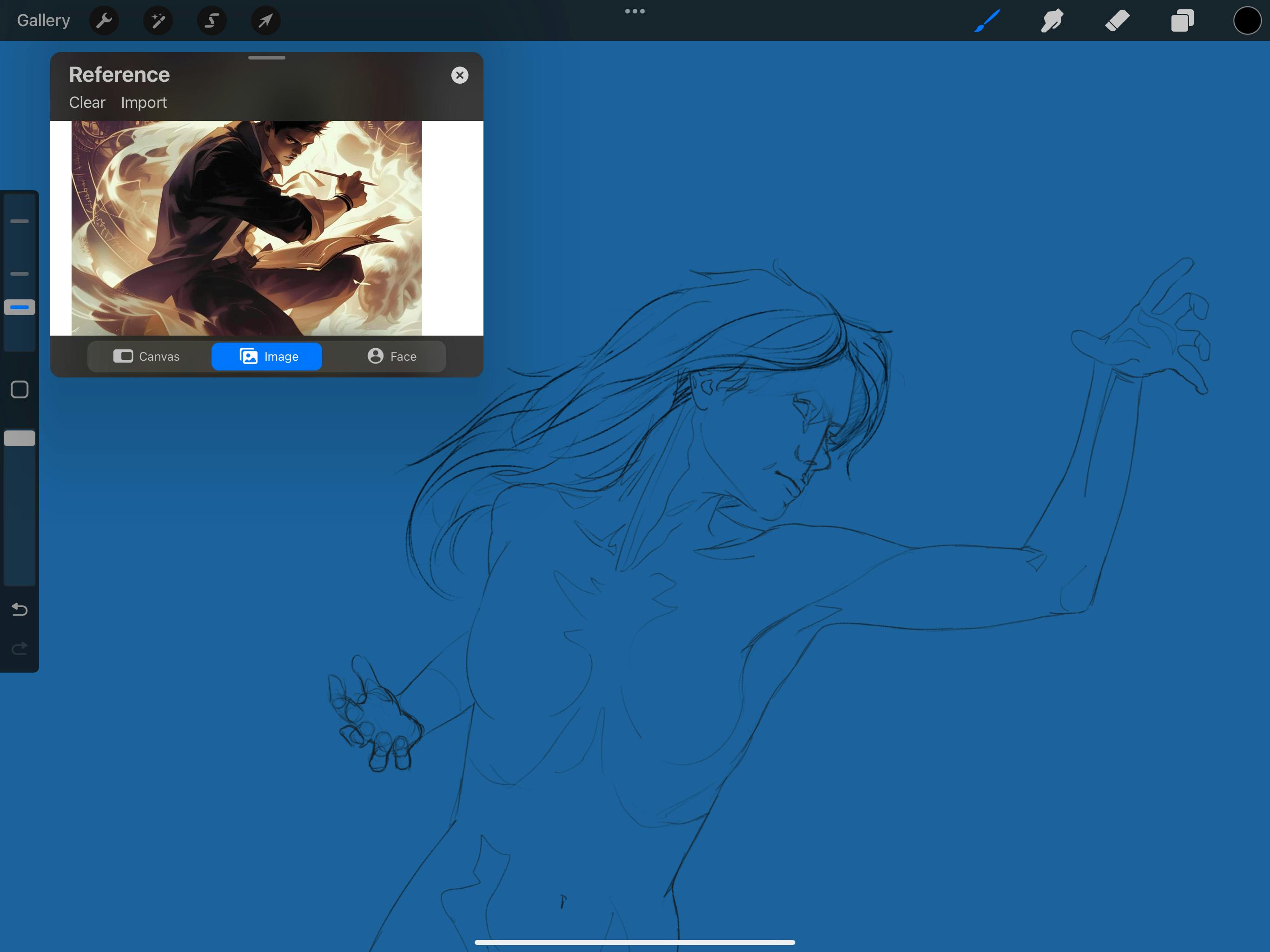The image size is (1270, 952).
Task: Open the Layers panel
Action: 1182,20
